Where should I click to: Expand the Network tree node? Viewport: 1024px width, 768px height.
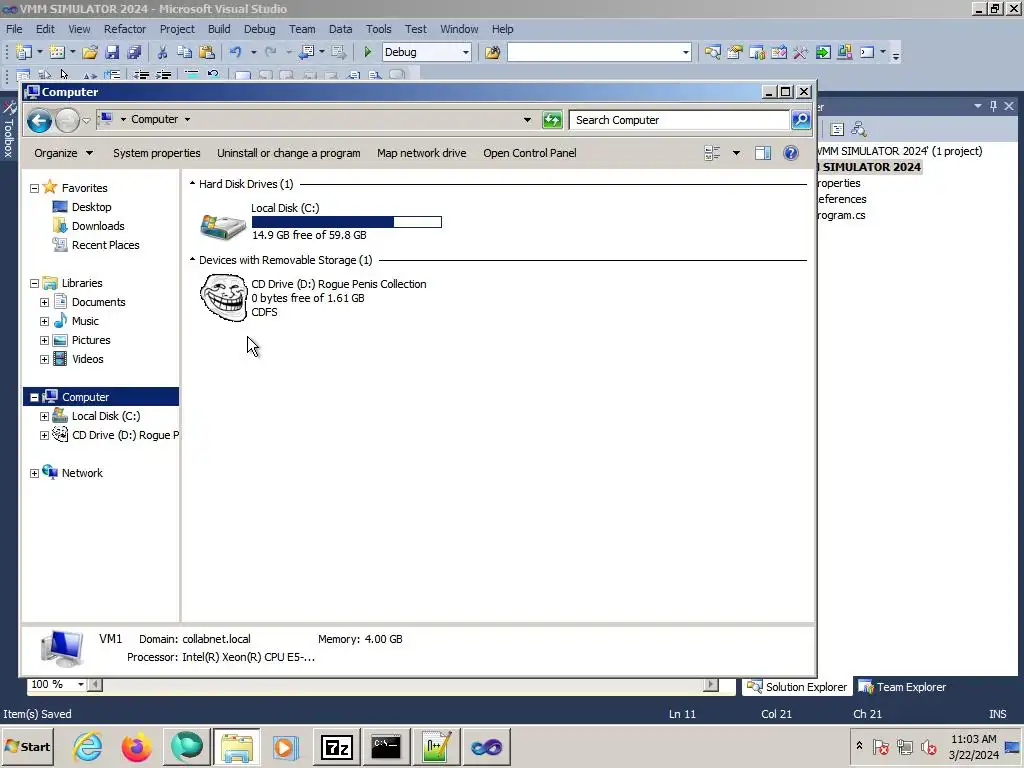(x=35, y=473)
